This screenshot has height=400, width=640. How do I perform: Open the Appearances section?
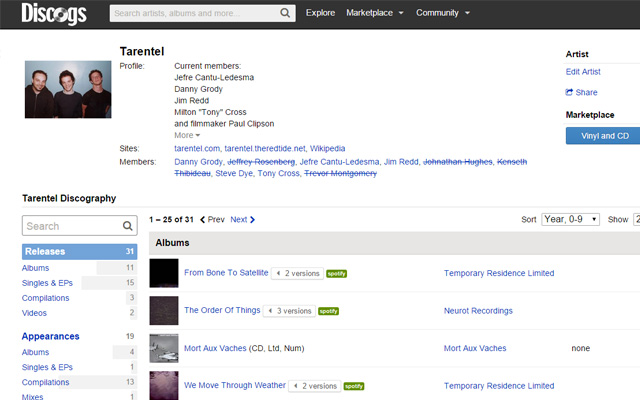pyautogui.click(x=51, y=336)
